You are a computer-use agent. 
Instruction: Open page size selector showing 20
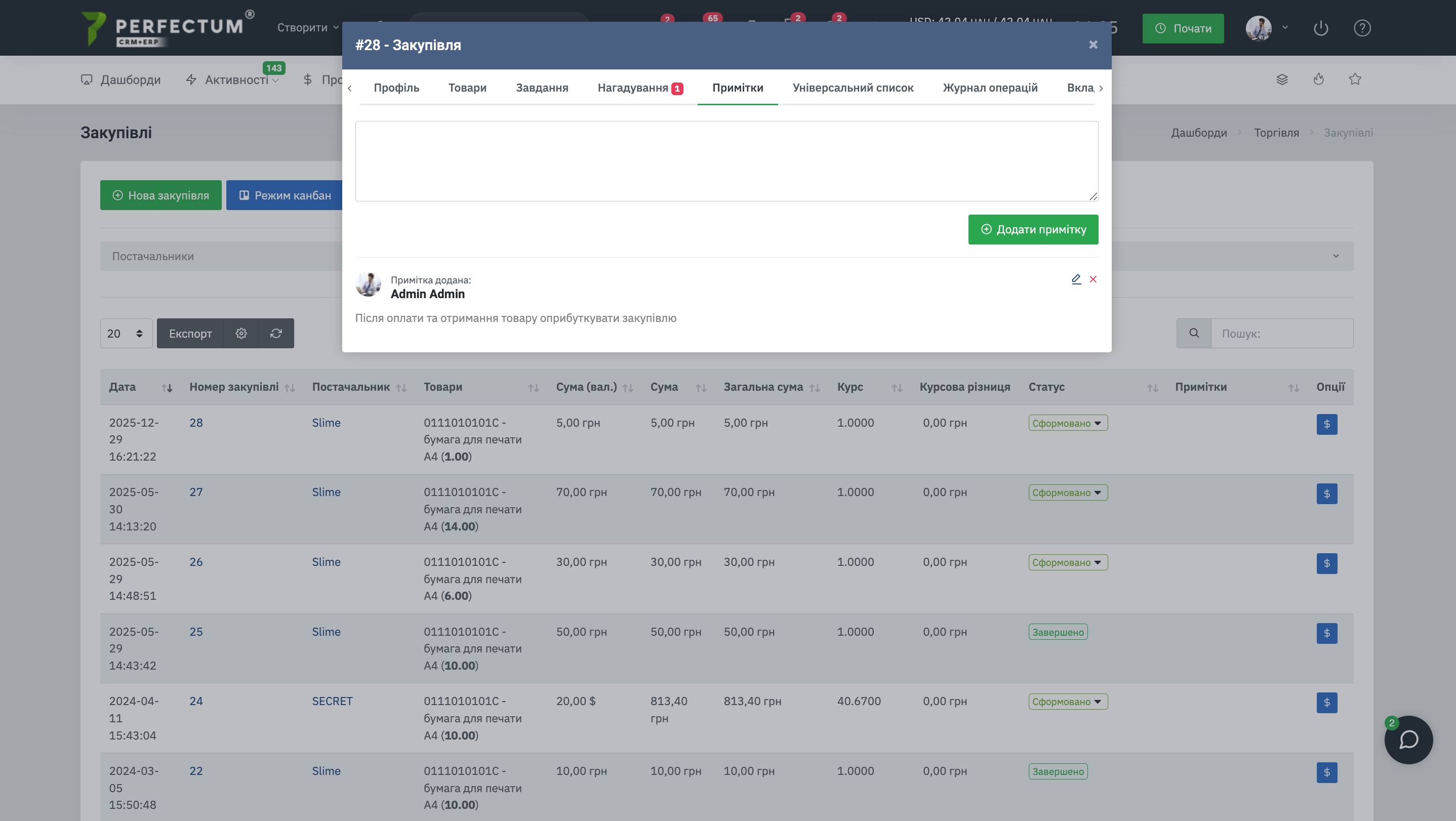point(126,334)
